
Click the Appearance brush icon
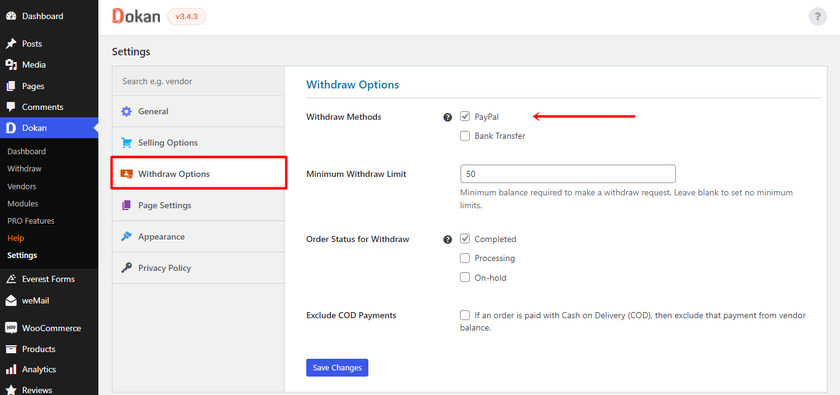click(x=126, y=236)
